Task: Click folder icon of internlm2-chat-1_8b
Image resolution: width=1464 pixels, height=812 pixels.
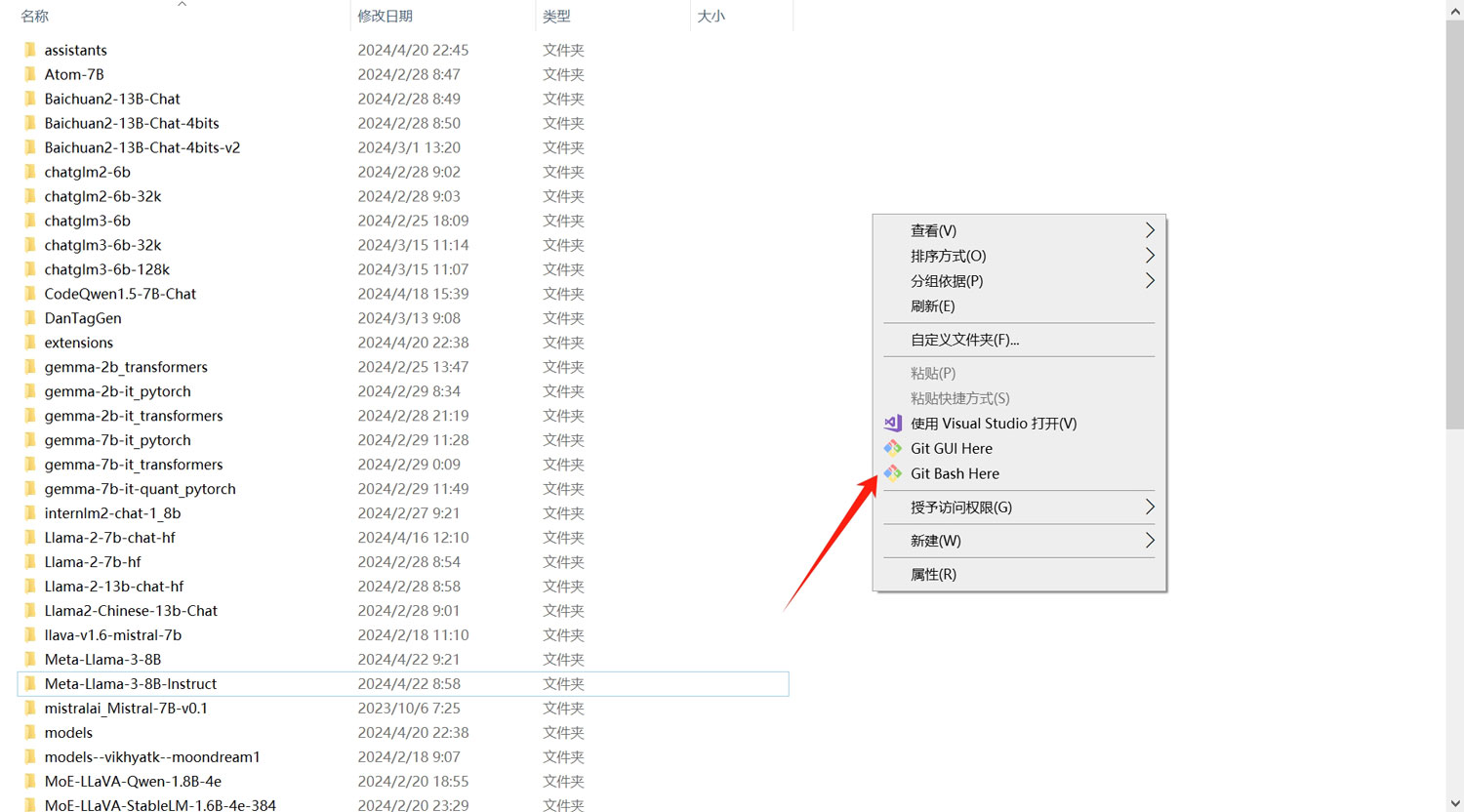Action: coord(30,513)
